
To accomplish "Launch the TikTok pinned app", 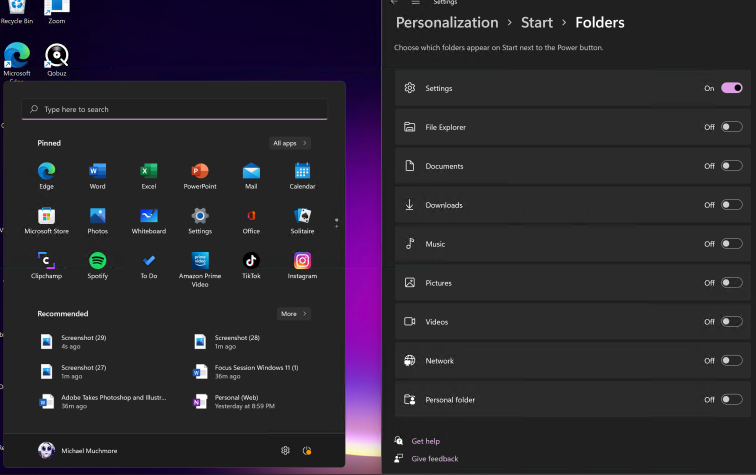I will pos(251,261).
